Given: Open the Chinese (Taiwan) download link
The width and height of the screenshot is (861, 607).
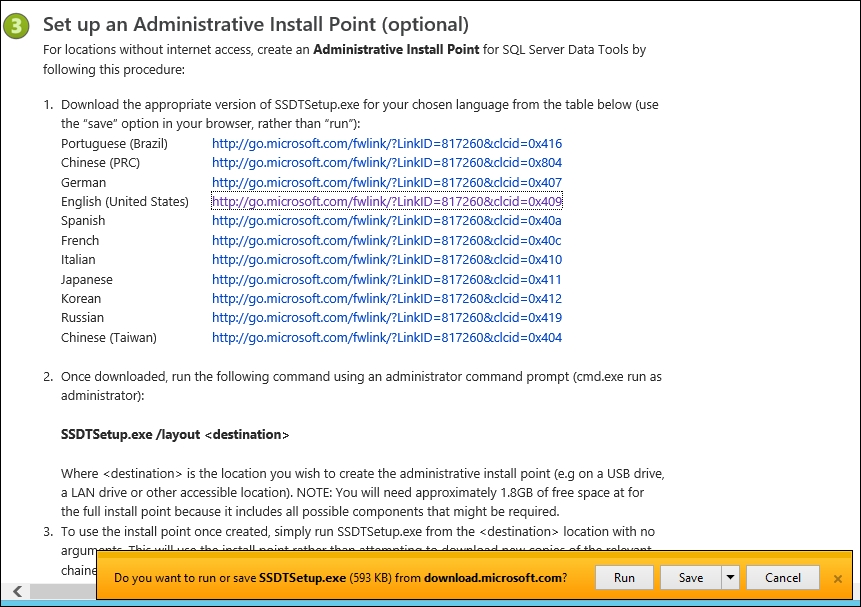Looking at the screenshot, I should tap(386, 337).
